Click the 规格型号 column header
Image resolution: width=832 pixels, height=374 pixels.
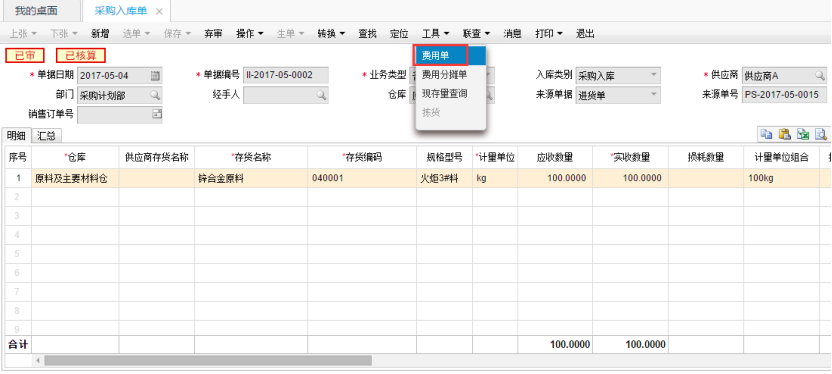tap(445, 157)
